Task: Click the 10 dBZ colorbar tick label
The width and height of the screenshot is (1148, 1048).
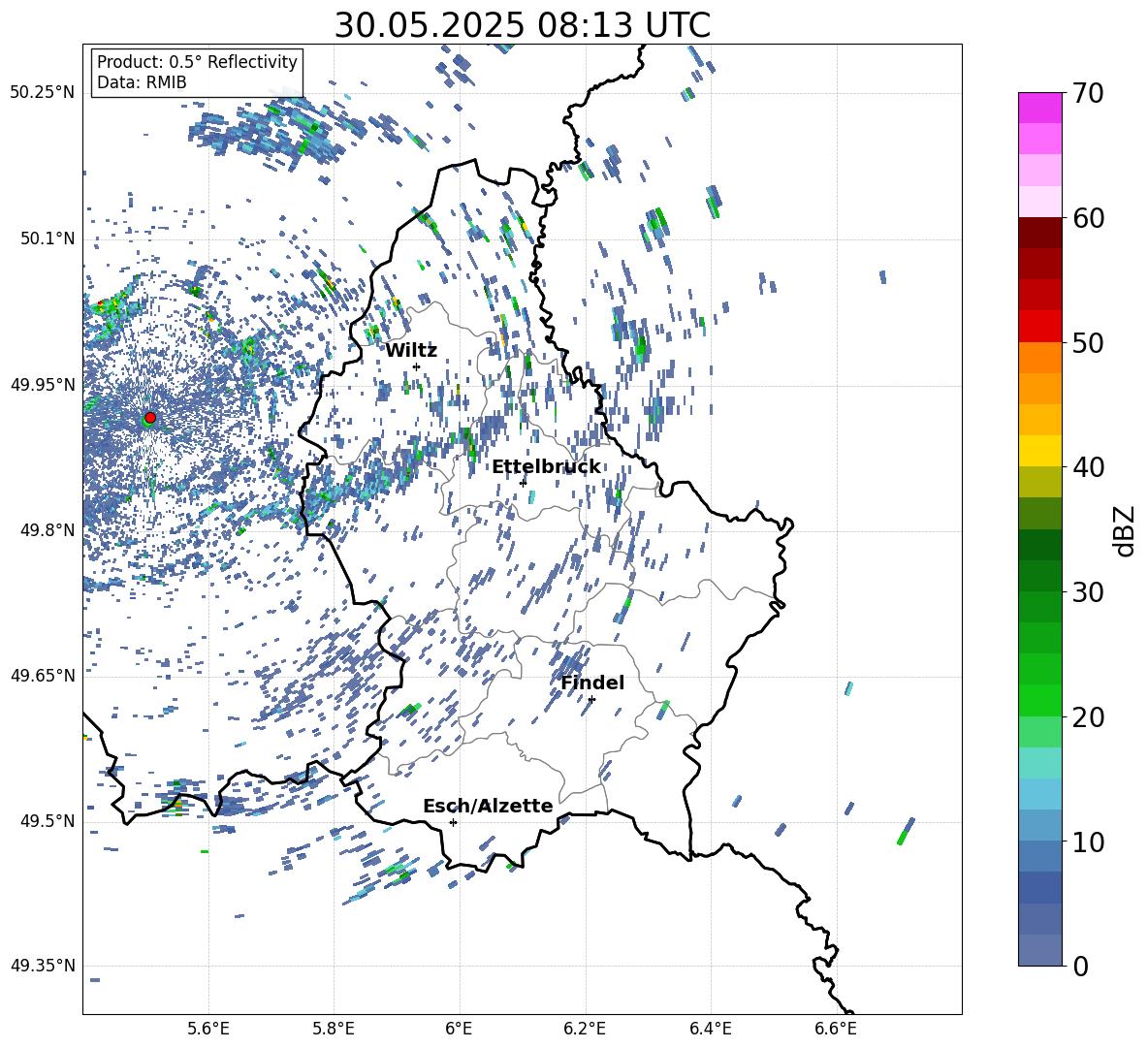Action: (1088, 842)
